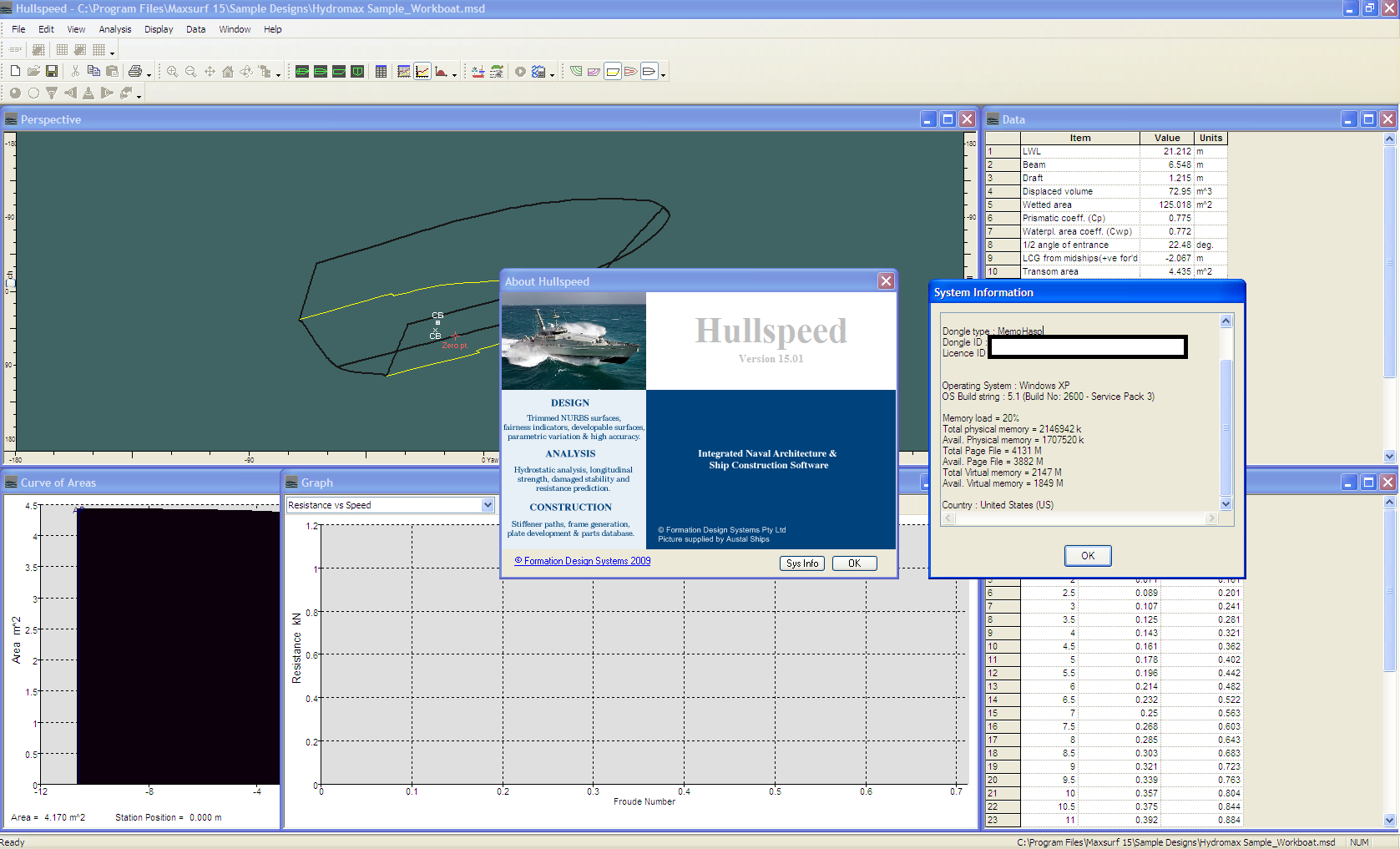
Task: Expand the window toolbar overflow arrow
Action: point(454,75)
